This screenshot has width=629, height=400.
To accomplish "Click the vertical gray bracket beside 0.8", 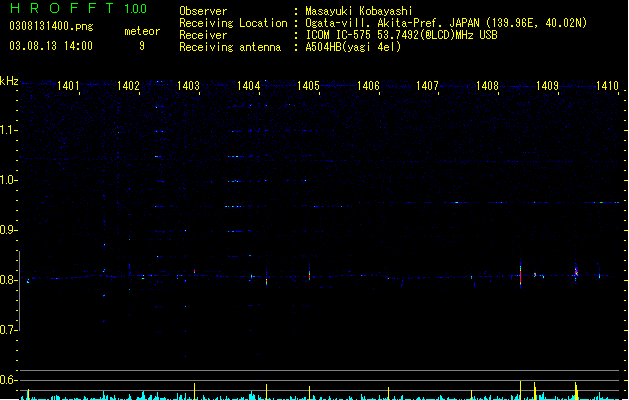I will (x=19, y=290).
